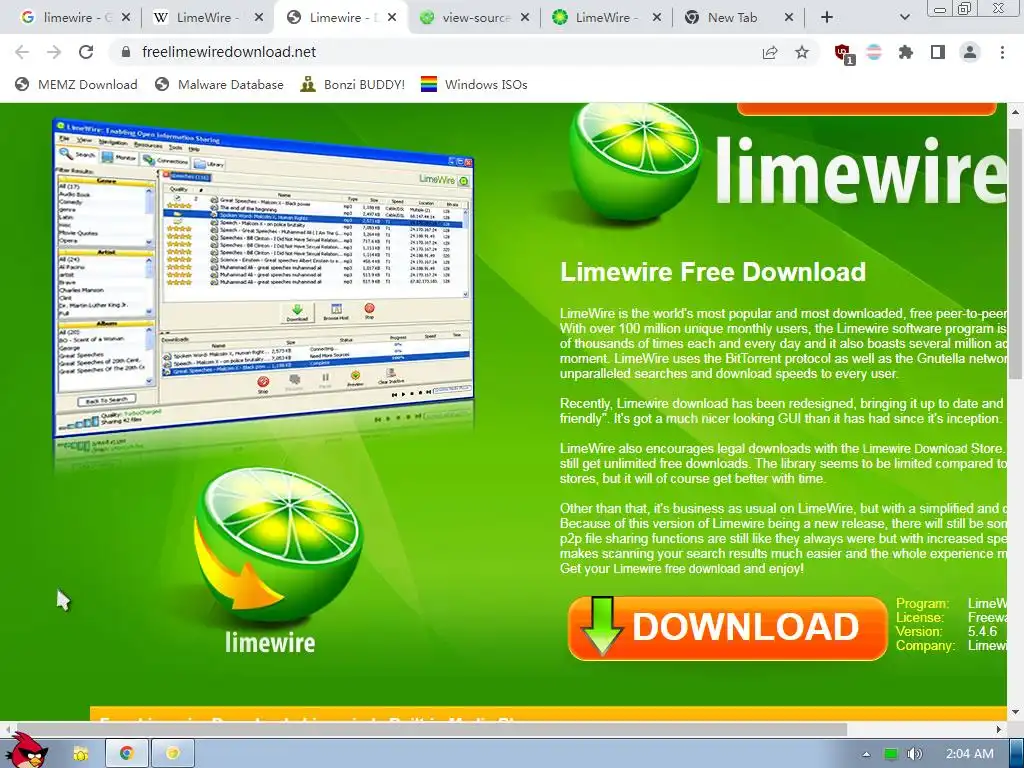Open the Extensions puzzle piece menu

coord(906,52)
